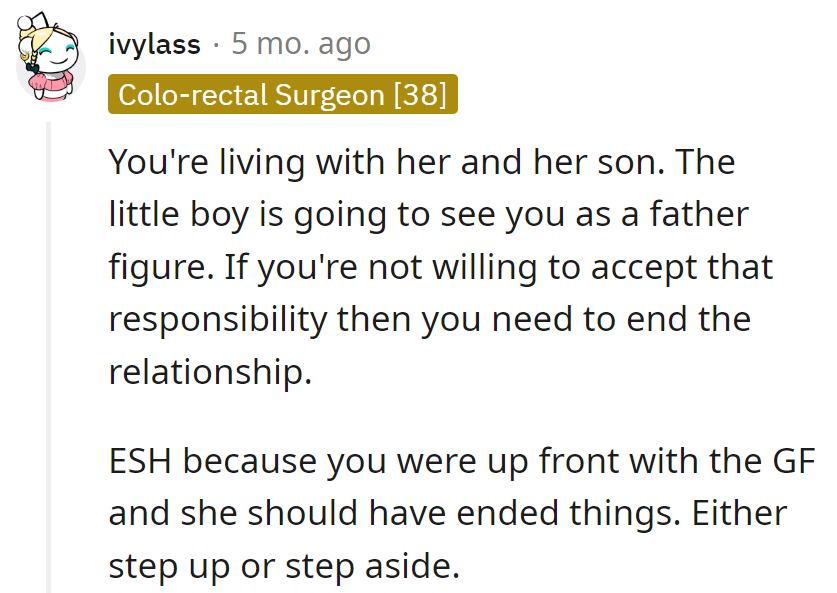
Task: Click the '5 mo. ago' timestamp
Action: point(301,44)
